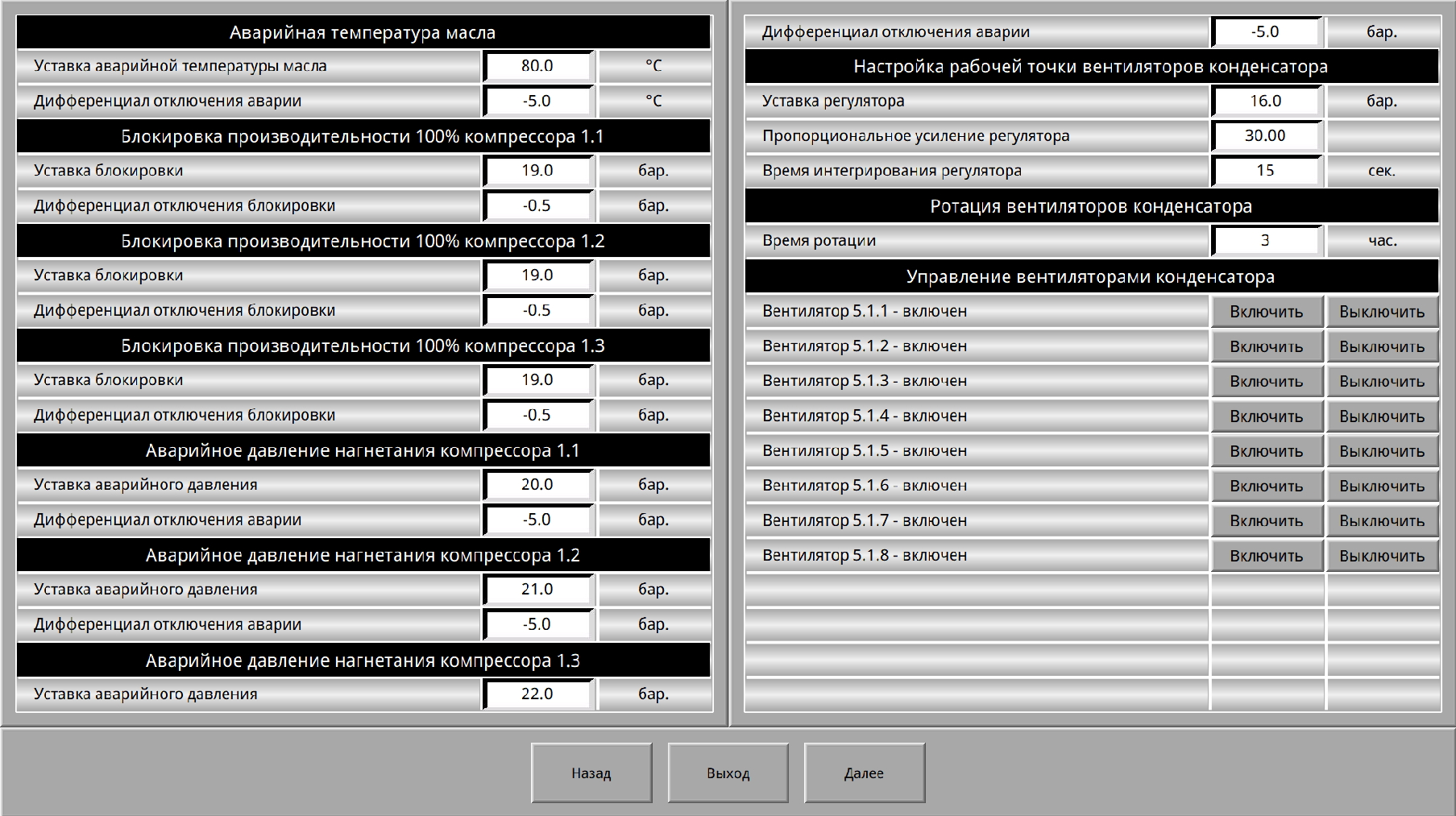This screenshot has height=816, width=1456.
Task: Click the Назад navigation button
Action: pyautogui.click(x=591, y=773)
